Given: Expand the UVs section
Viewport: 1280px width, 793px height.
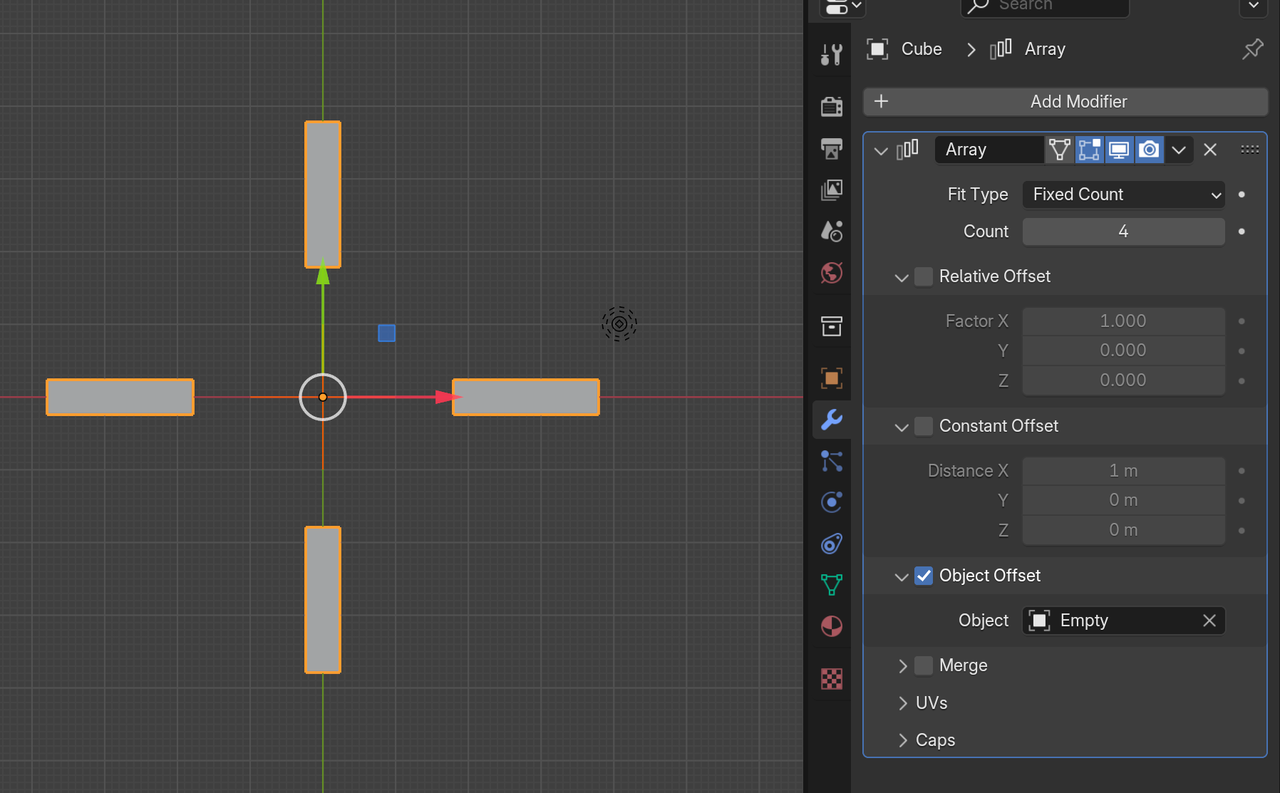Looking at the screenshot, I should click(x=902, y=703).
